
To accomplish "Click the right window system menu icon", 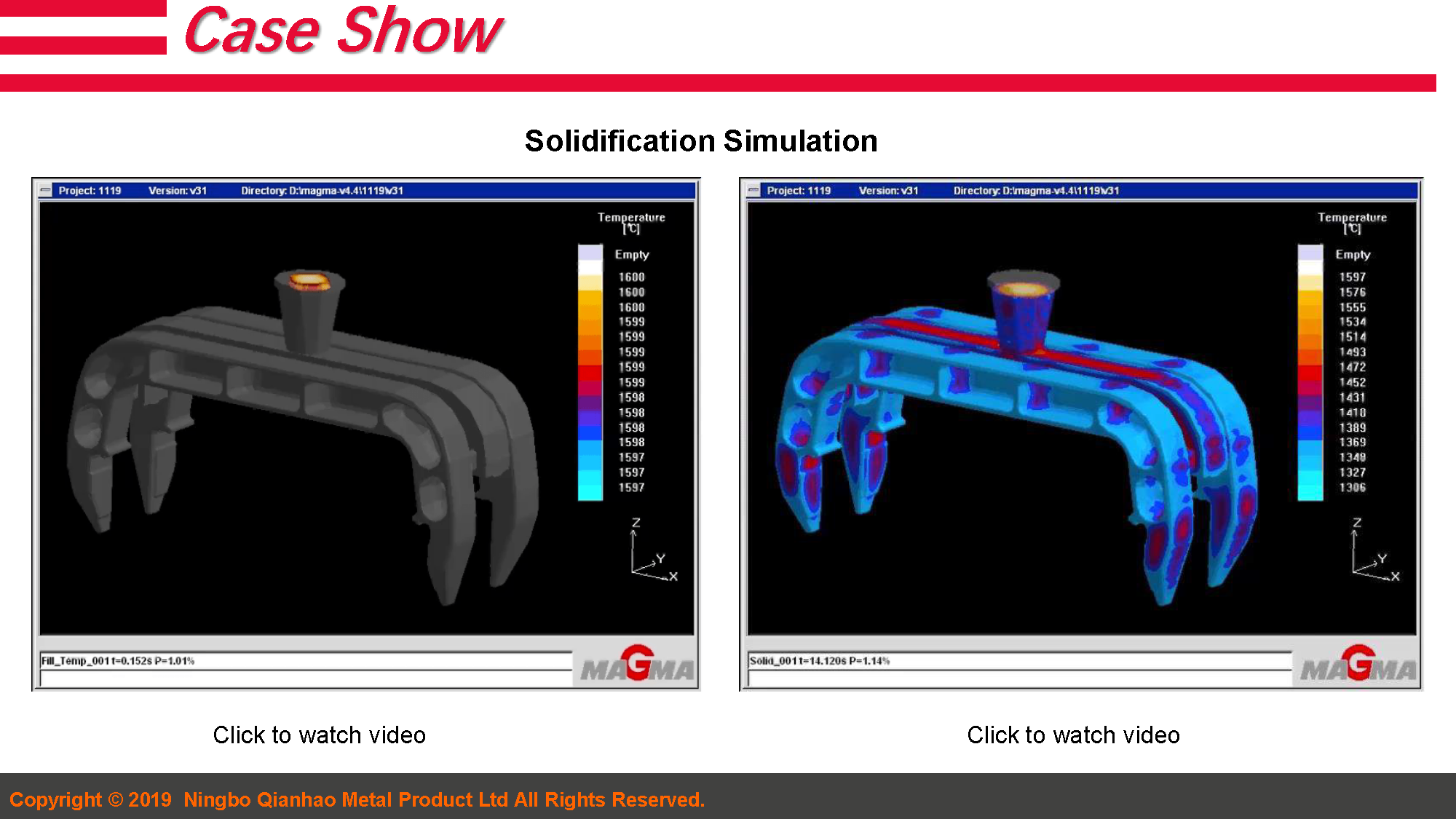I will pos(754,191).
